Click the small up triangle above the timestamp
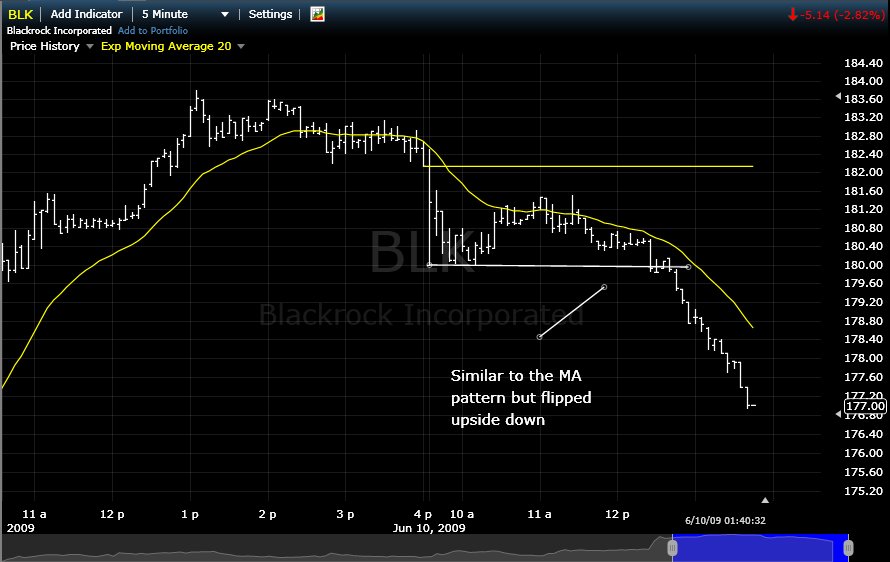 (765, 500)
